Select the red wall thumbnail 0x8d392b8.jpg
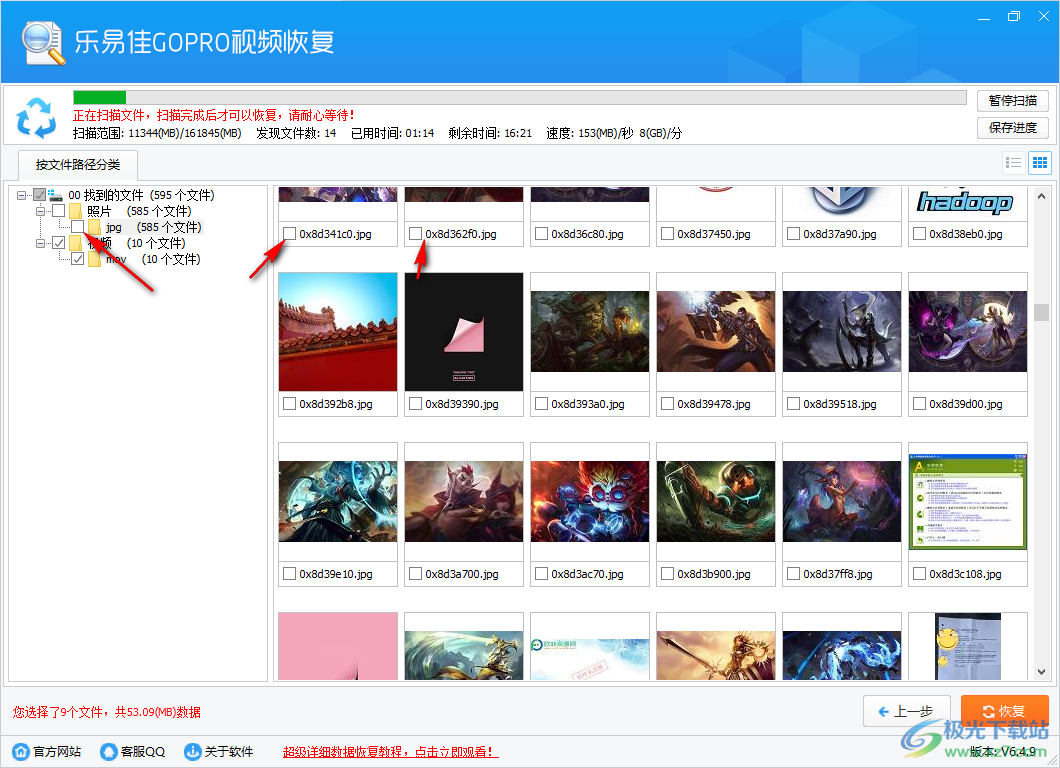 tap(338, 332)
